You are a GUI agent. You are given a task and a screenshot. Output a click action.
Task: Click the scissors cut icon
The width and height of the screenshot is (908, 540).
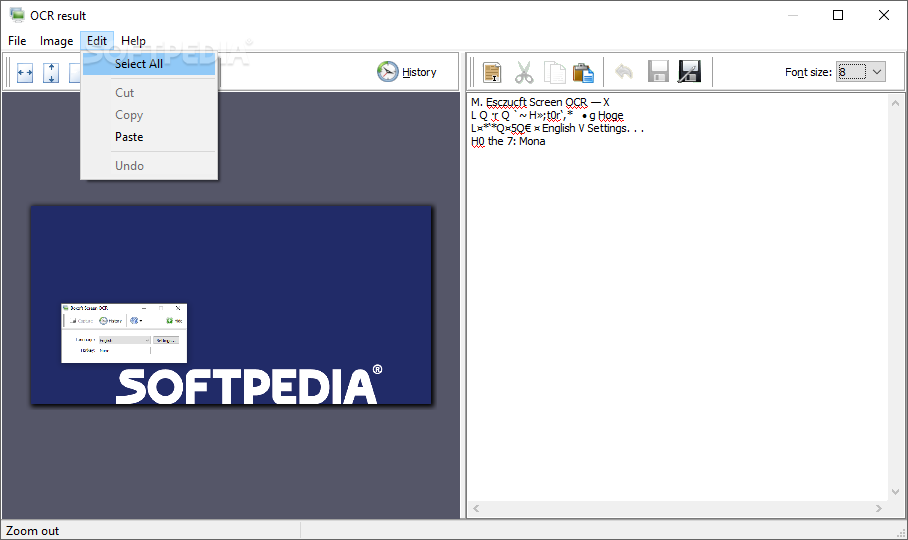pyautogui.click(x=523, y=72)
